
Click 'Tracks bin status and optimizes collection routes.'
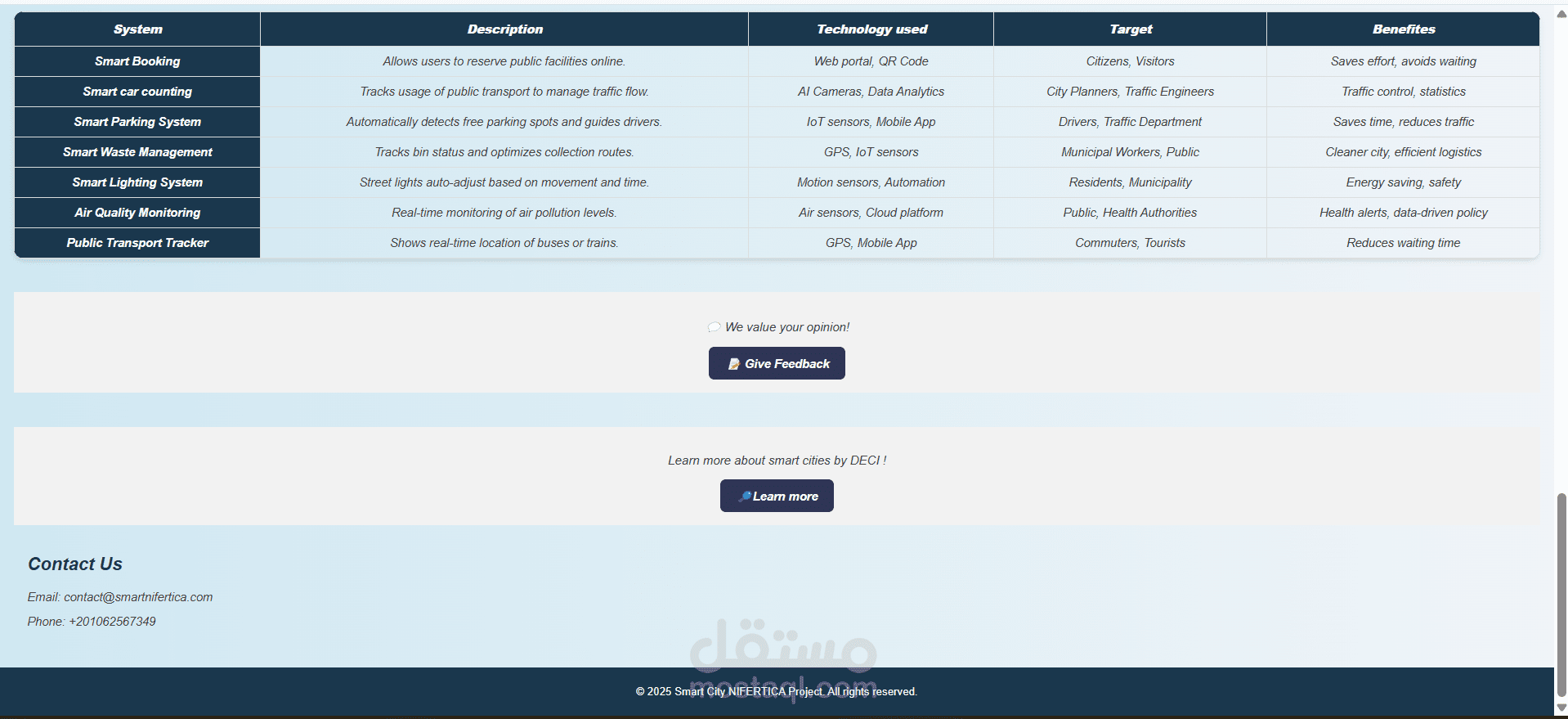(504, 152)
